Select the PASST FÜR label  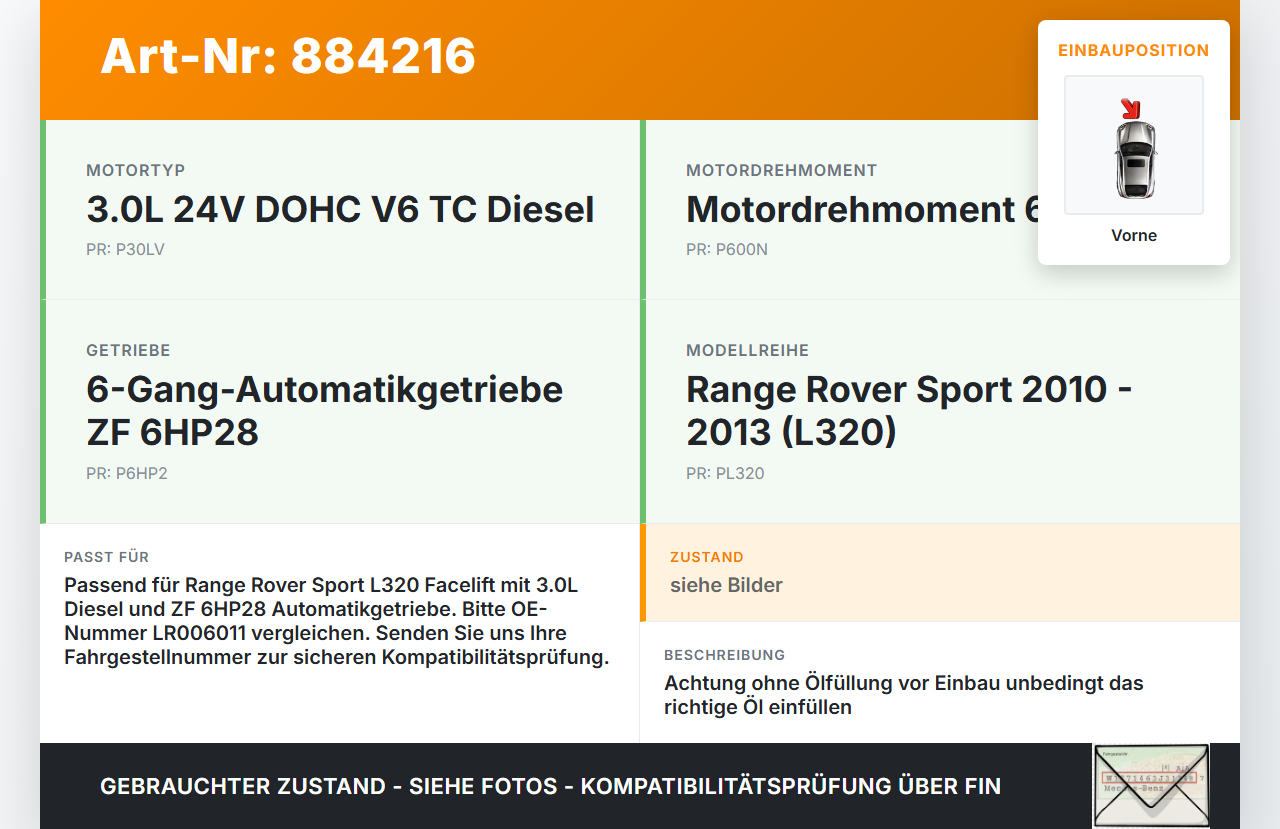[106, 557]
